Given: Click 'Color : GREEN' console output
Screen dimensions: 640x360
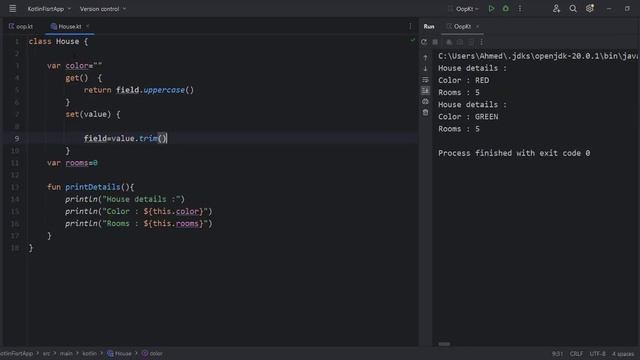Looking at the screenshot, I should 468,117.
